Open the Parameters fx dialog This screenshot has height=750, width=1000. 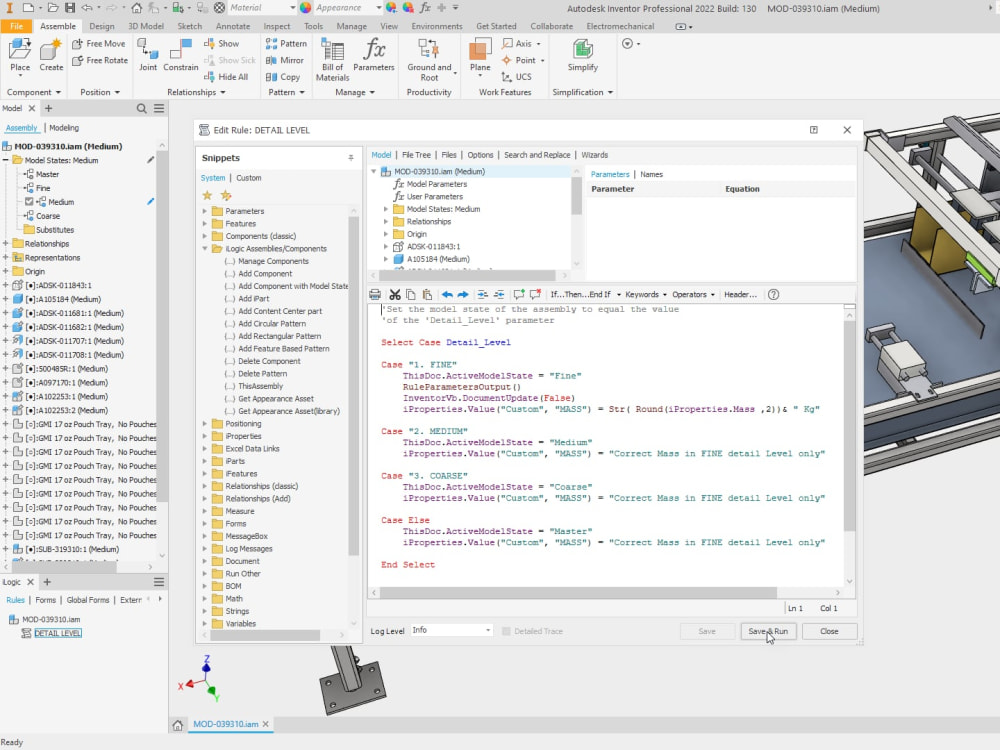[x=374, y=57]
